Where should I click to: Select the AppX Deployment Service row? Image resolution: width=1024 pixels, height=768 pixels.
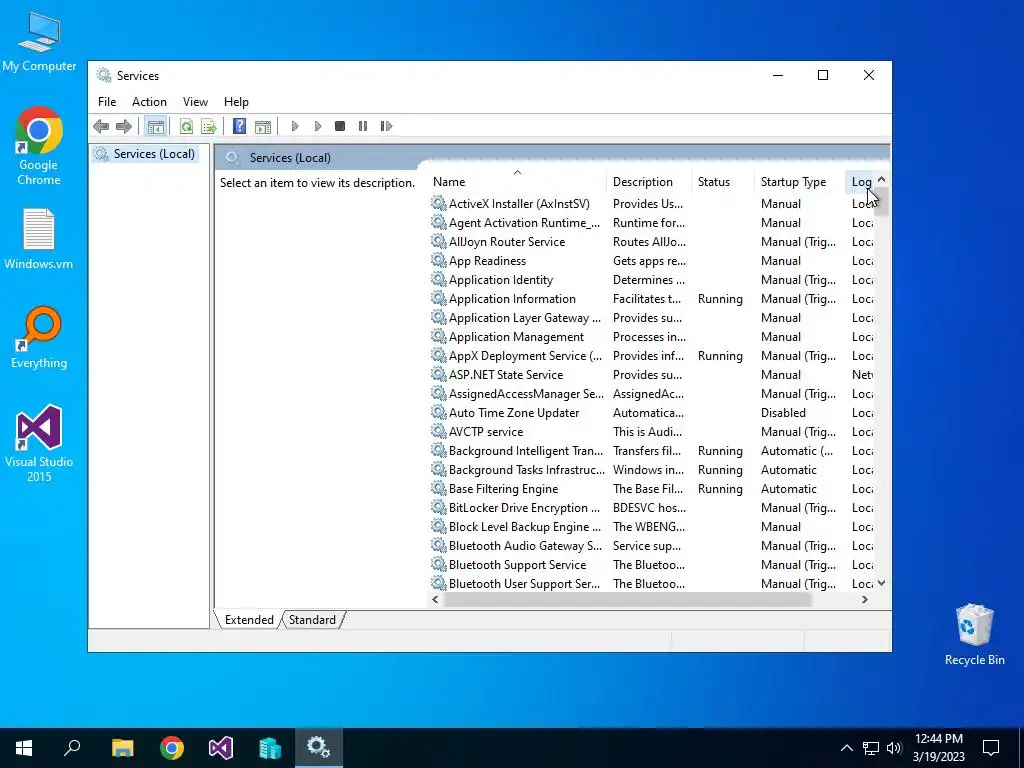point(652,355)
